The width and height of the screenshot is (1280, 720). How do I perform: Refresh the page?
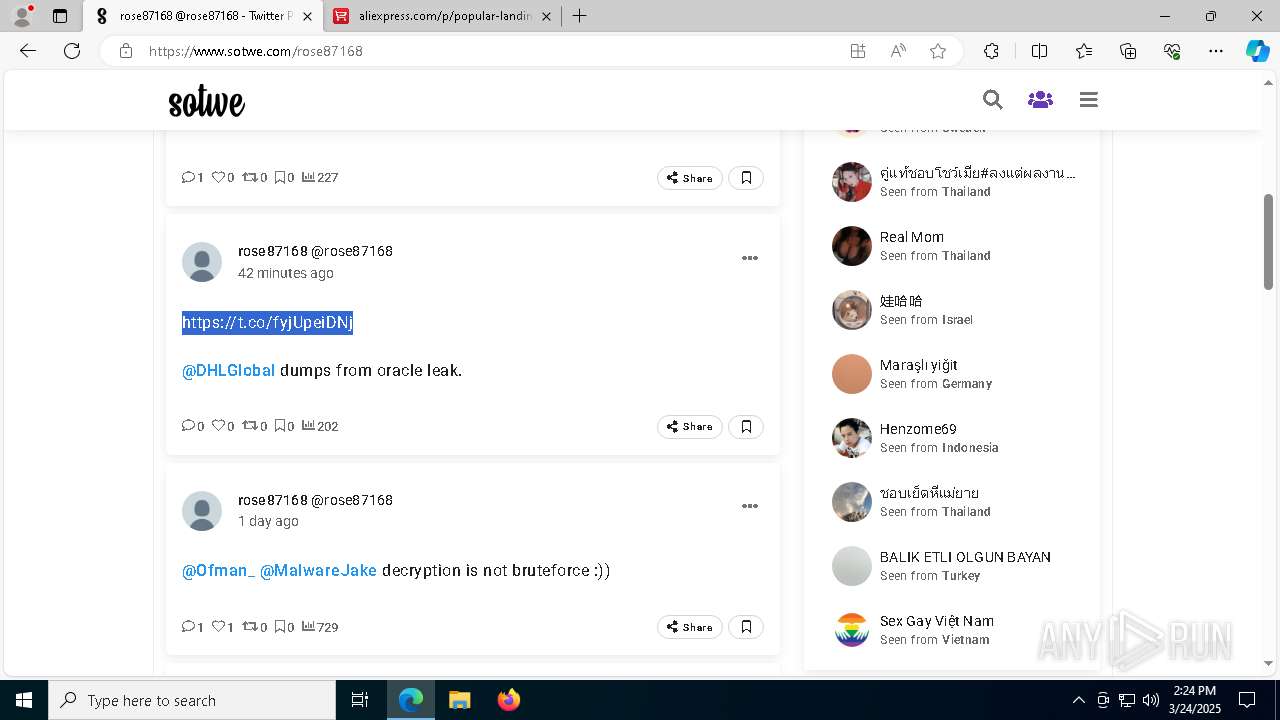72,51
